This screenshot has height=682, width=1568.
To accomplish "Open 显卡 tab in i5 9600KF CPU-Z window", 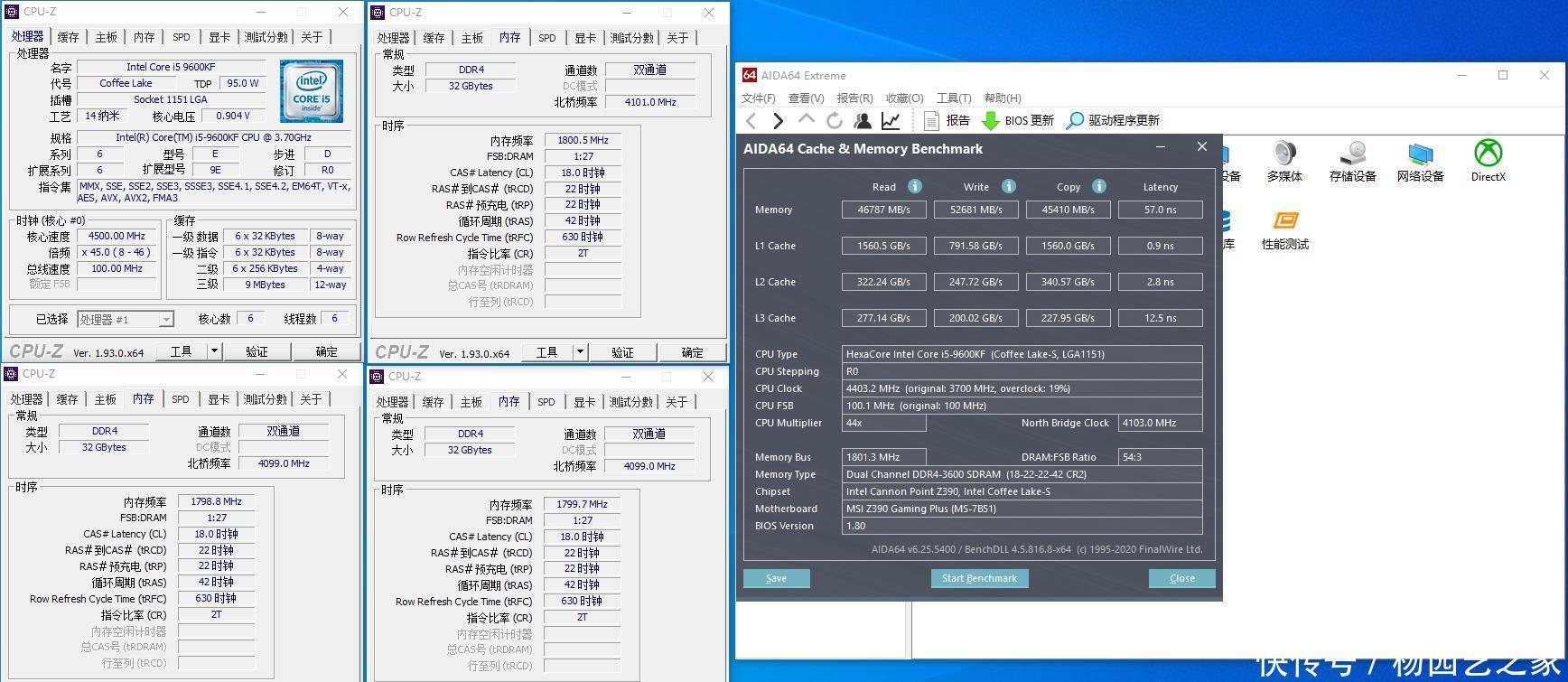I will tap(219, 37).
